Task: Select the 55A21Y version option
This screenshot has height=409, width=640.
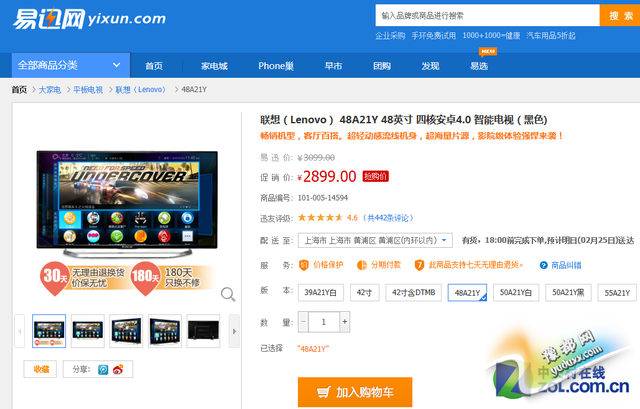Action: pyautogui.click(x=617, y=293)
